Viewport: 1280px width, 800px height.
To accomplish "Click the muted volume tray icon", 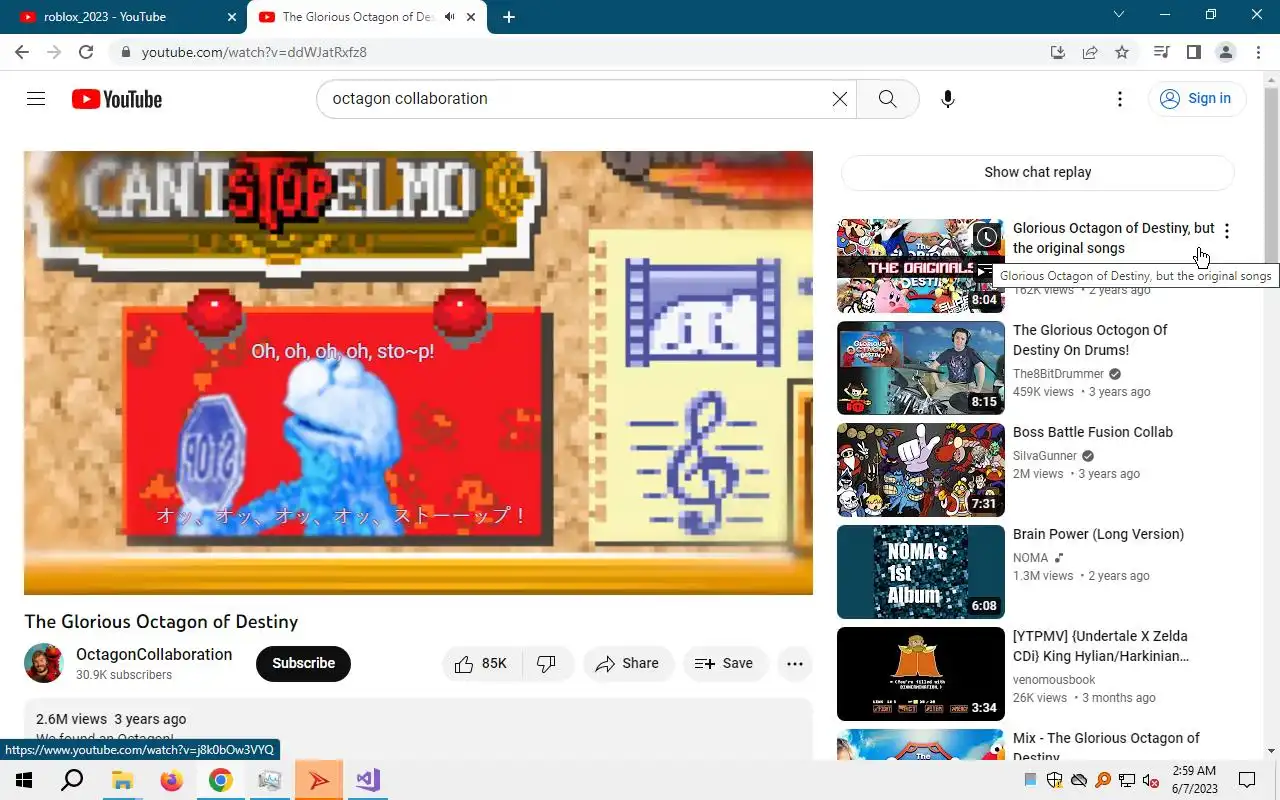I will (1151, 780).
